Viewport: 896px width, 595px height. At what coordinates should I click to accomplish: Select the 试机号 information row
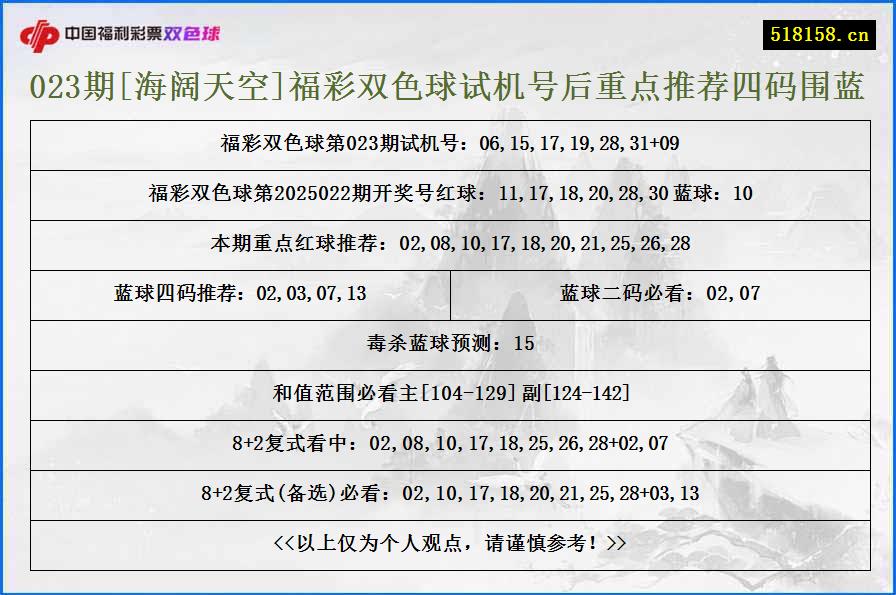coord(448,146)
